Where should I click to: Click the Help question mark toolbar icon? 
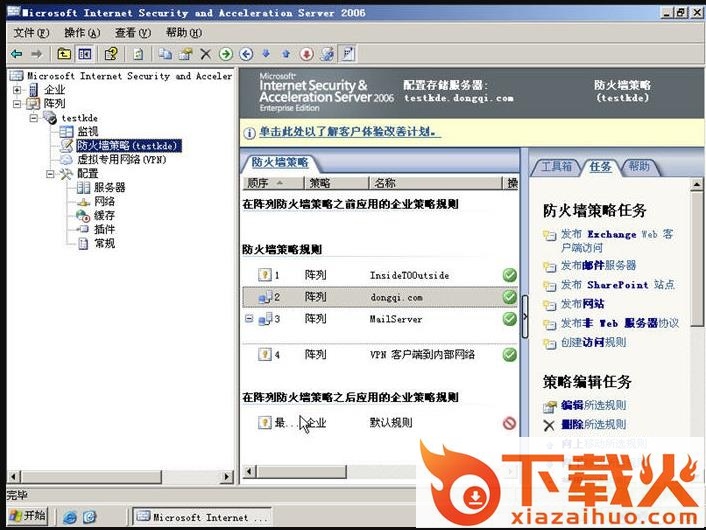click(111, 54)
